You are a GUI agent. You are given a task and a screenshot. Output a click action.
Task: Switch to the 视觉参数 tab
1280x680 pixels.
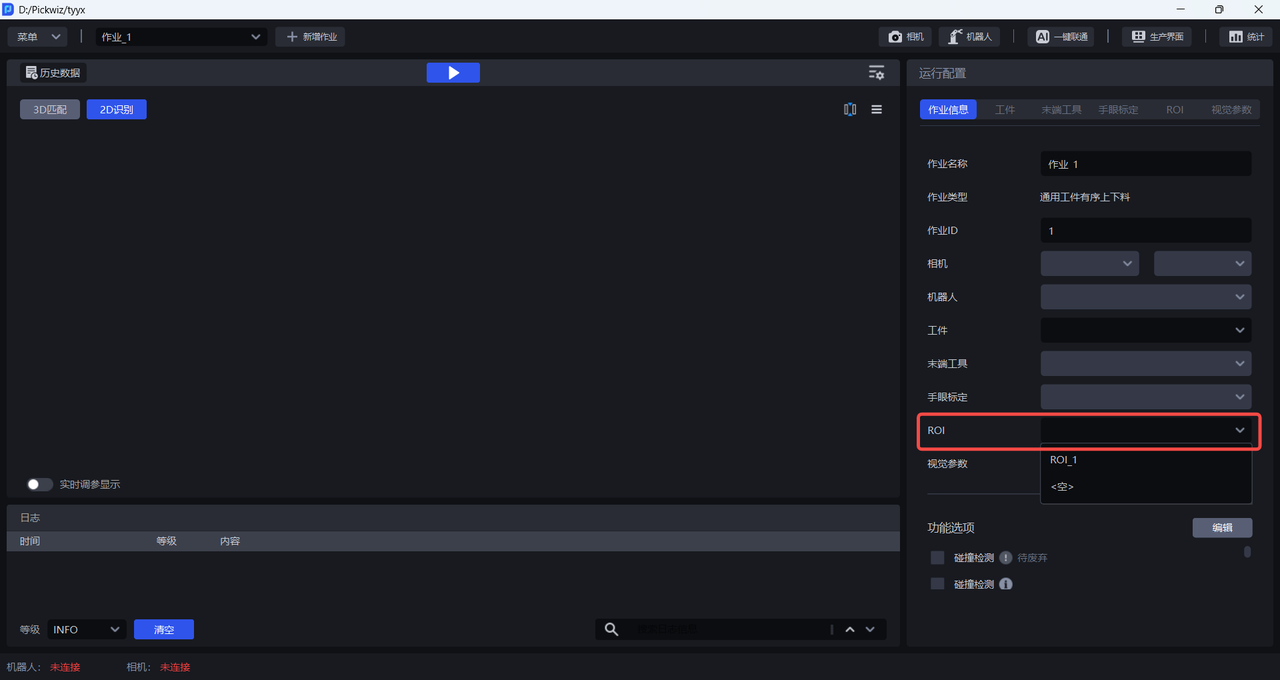[x=1230, y=110]
